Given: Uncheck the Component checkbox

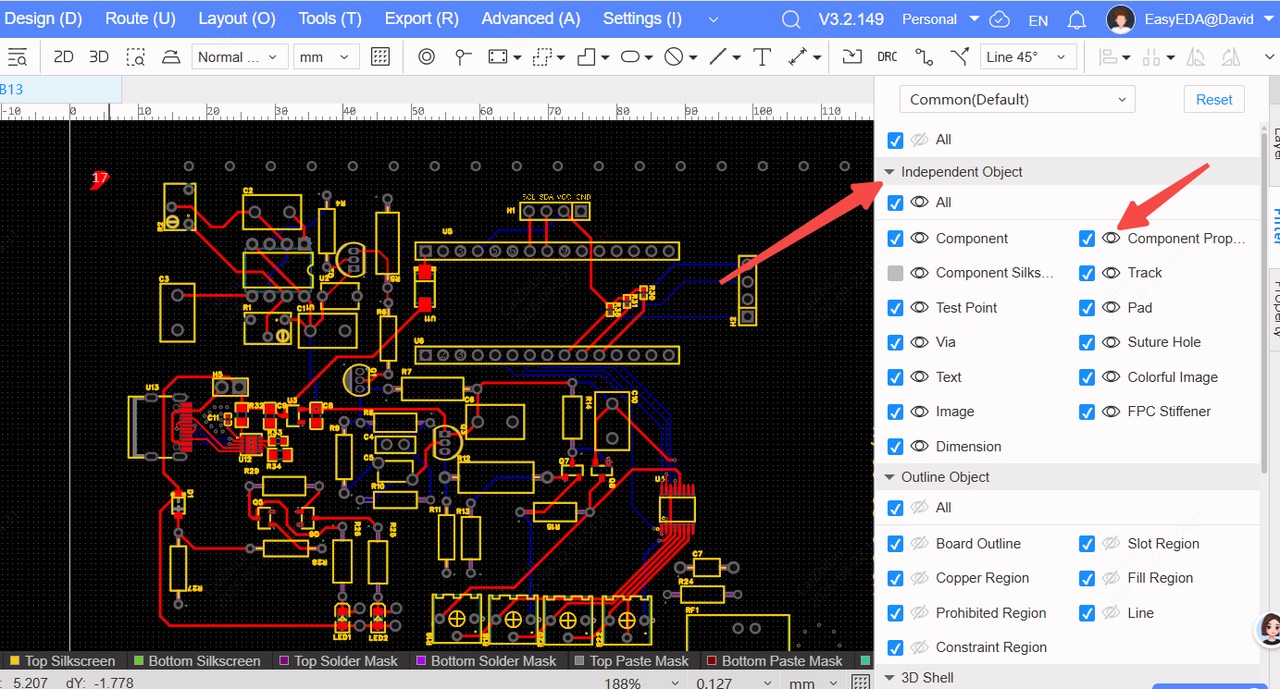Looking at the screenshot, I should [895, 239].
